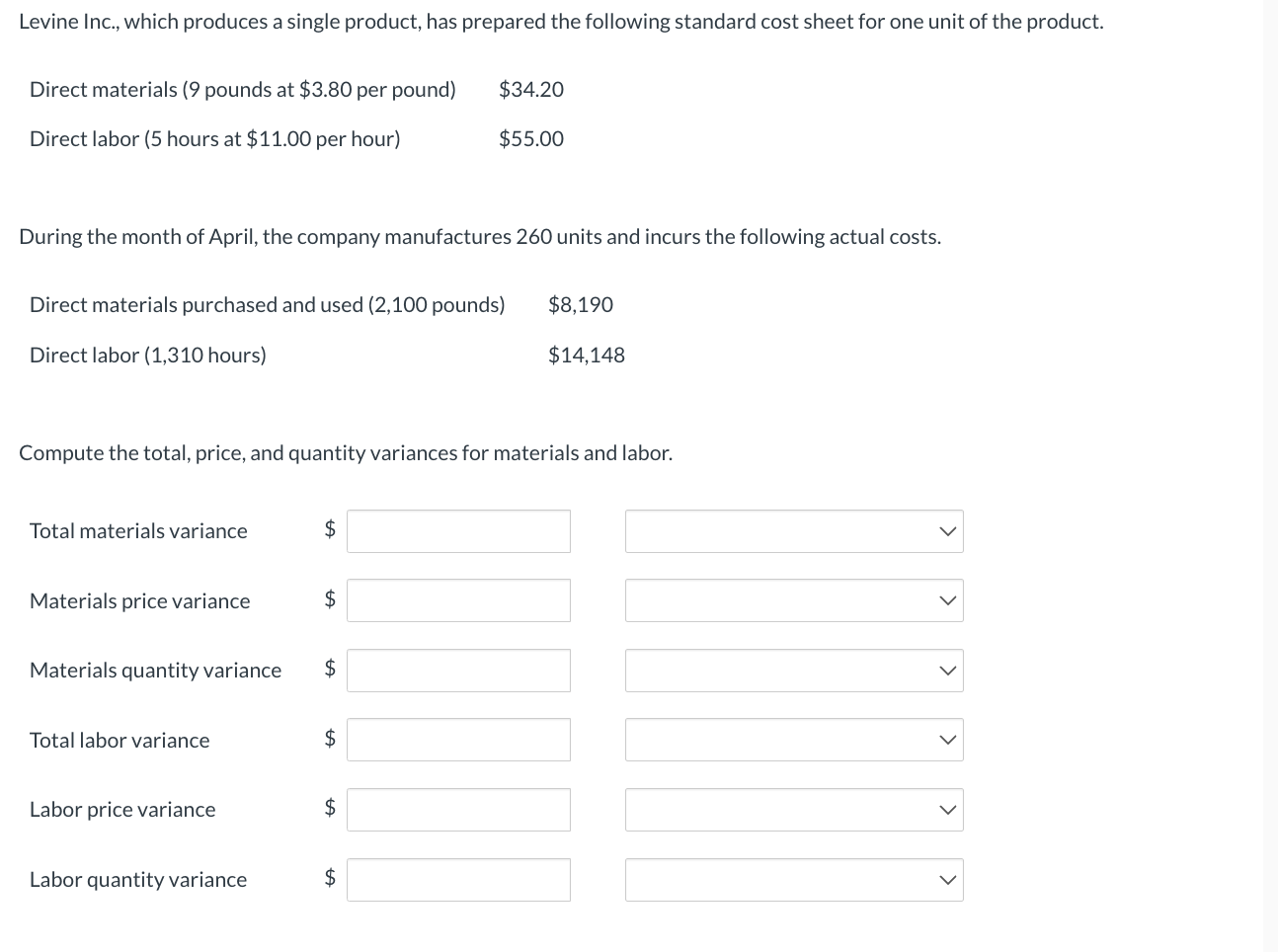Image resolution: width=1278 pixels, height=952 pixels.
Task: Click the Compute variances instruction text
Action: [x=346, y=453]
